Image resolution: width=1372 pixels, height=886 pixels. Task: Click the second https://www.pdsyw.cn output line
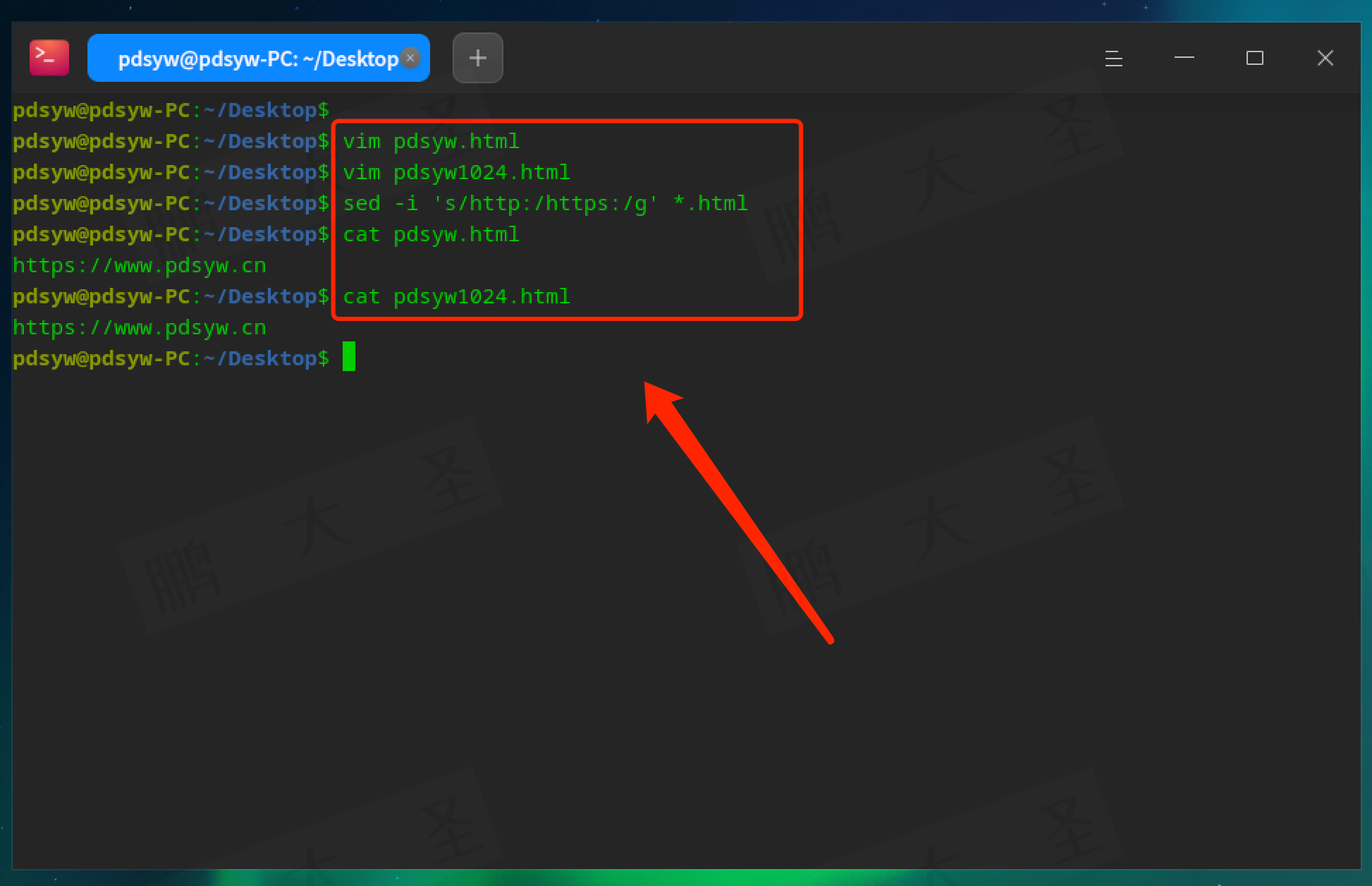(x=140, y=328)
